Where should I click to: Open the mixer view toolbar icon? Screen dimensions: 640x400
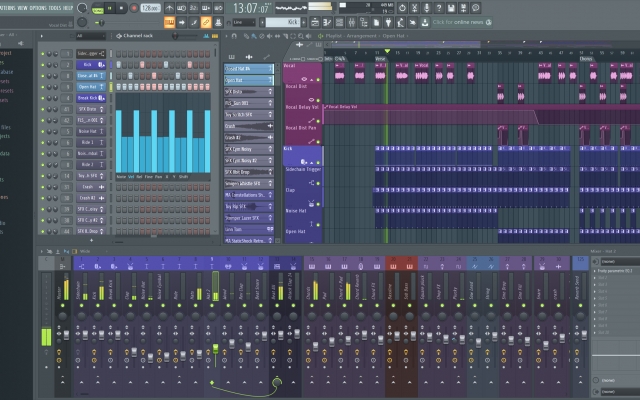pos(351,22)
